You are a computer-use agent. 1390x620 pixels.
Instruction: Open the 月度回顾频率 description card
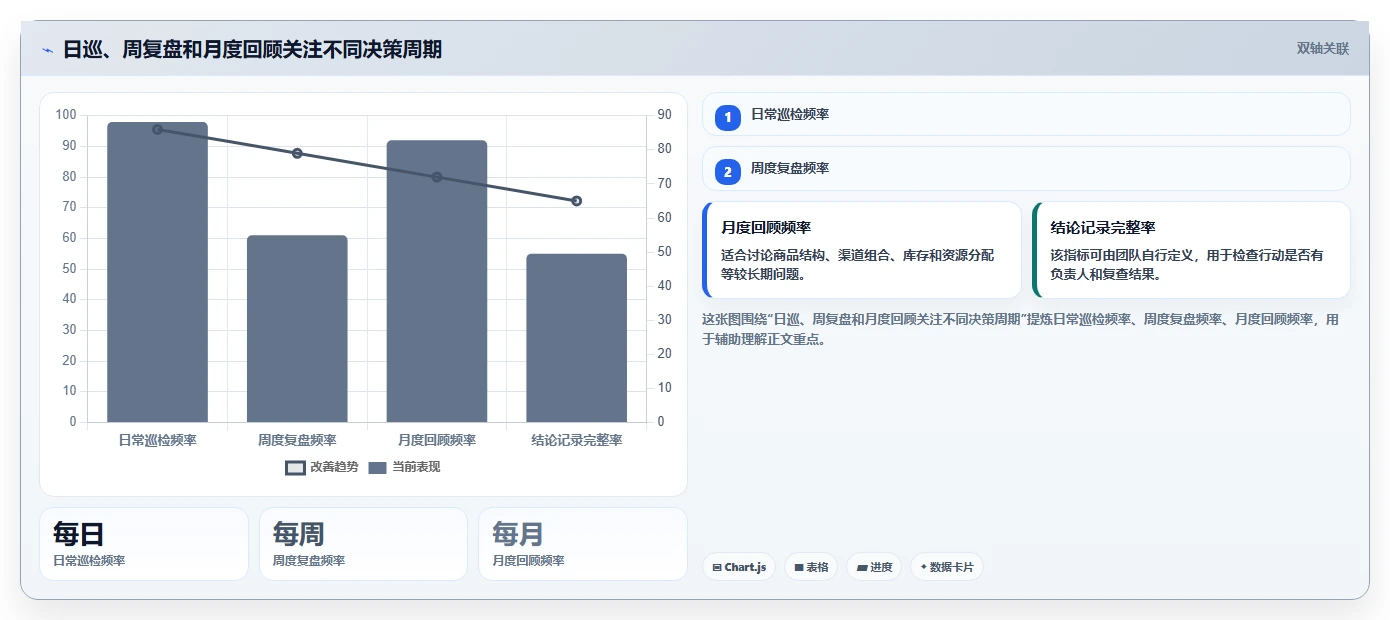[862, 250]
